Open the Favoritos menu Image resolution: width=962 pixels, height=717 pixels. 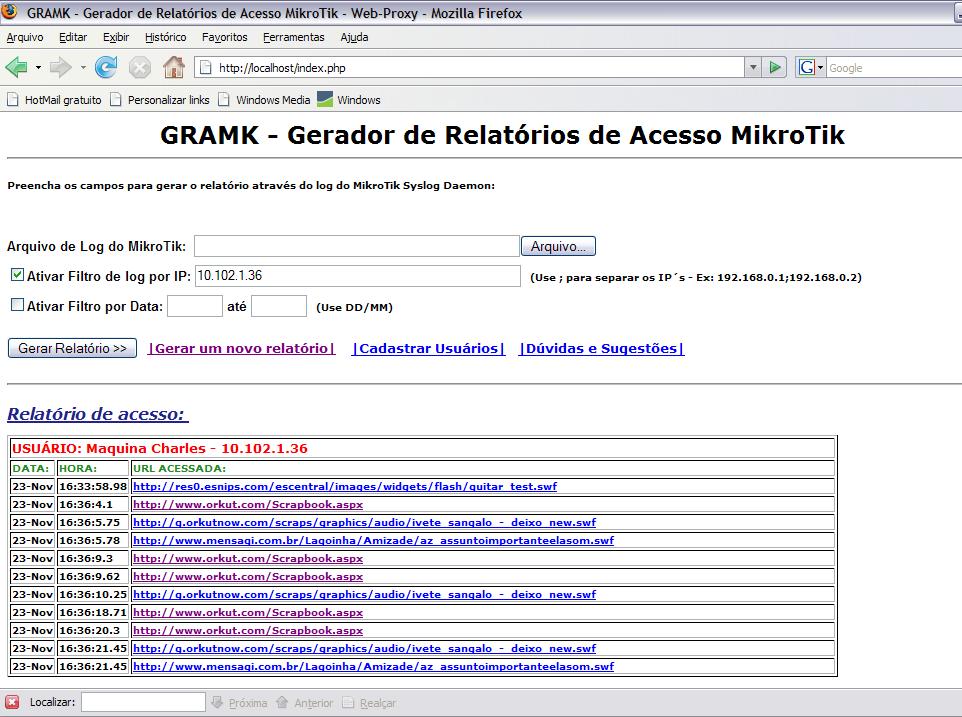pyautogui.click(x=225, y=37)
